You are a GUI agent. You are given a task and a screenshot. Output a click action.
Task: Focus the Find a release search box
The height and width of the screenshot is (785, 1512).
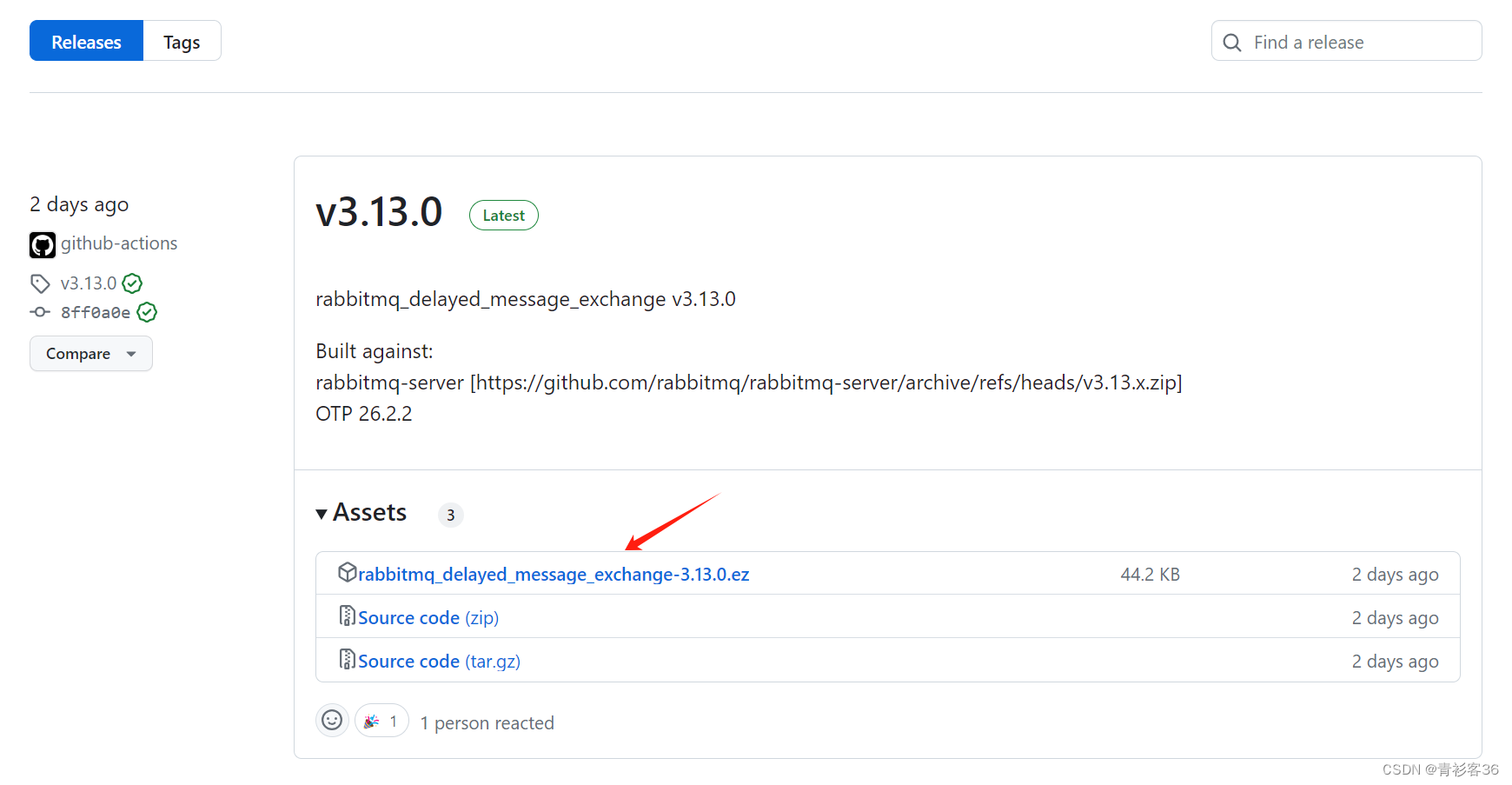click(x=1346, y=41)
